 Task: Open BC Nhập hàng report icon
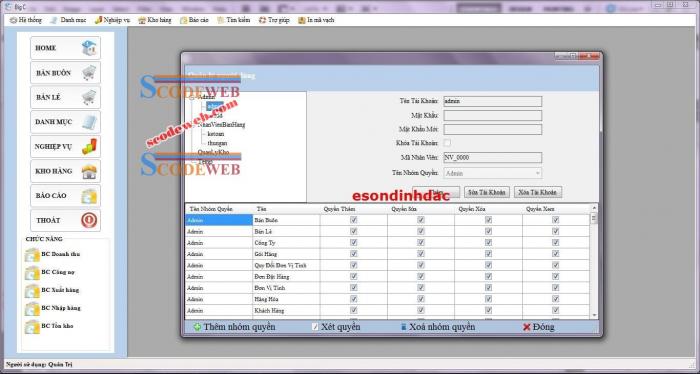pyautogui.click(x=33, y=308)
